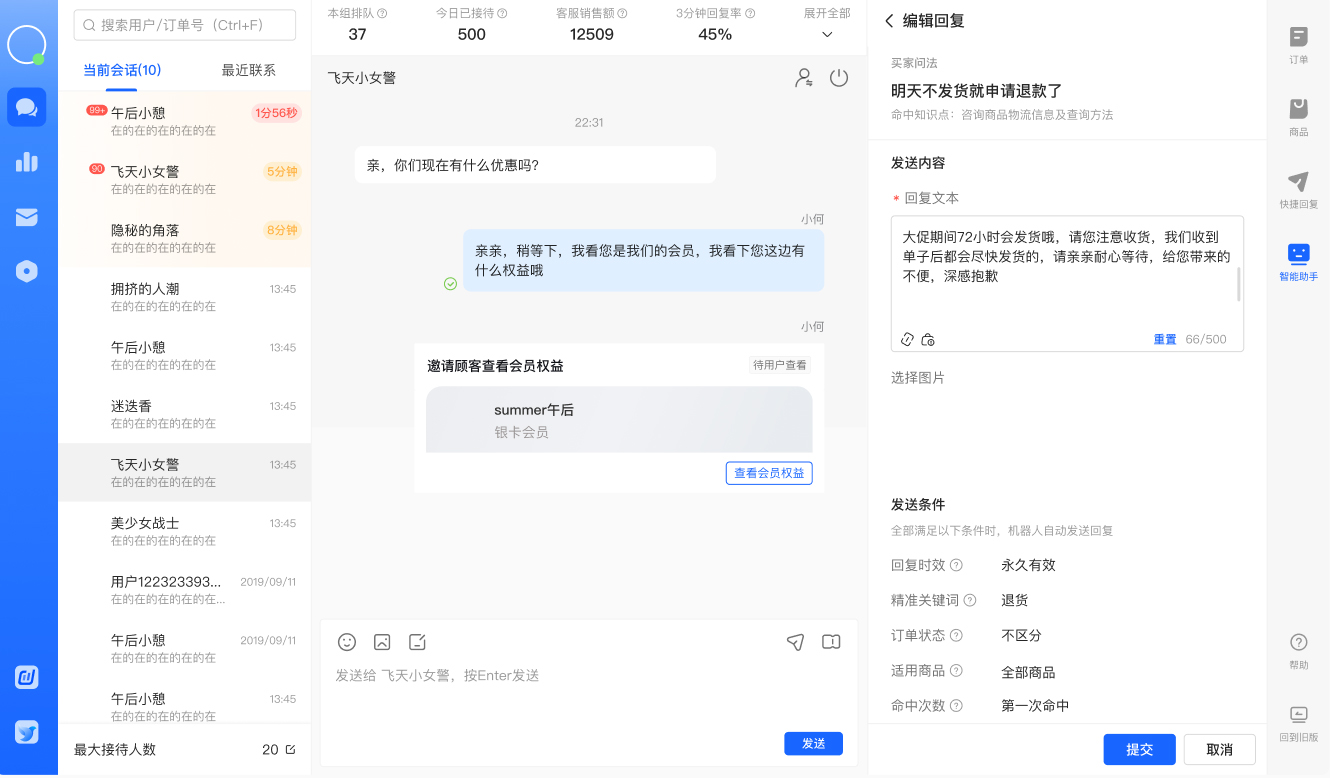
Task: Open the emoji picker in message toolbar
Action: pos(347,642)
